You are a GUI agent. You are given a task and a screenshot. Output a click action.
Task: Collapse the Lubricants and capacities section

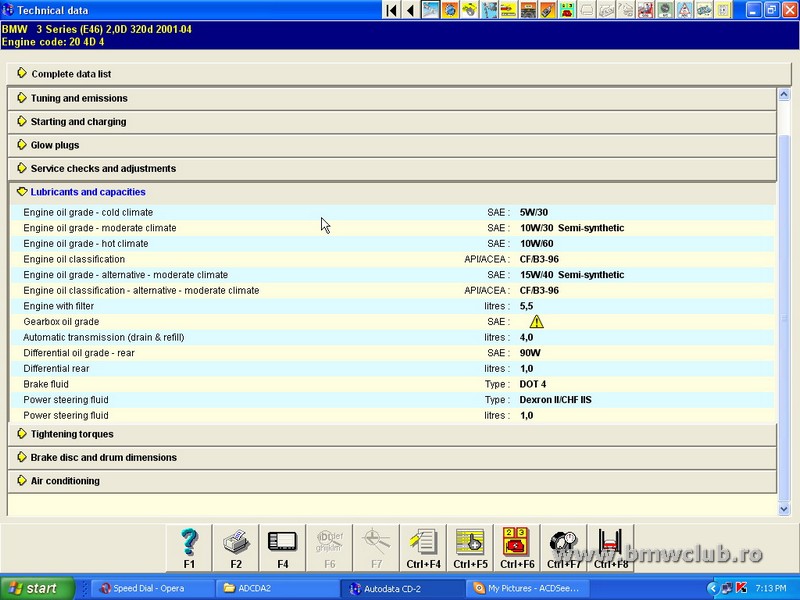point(87,192)
